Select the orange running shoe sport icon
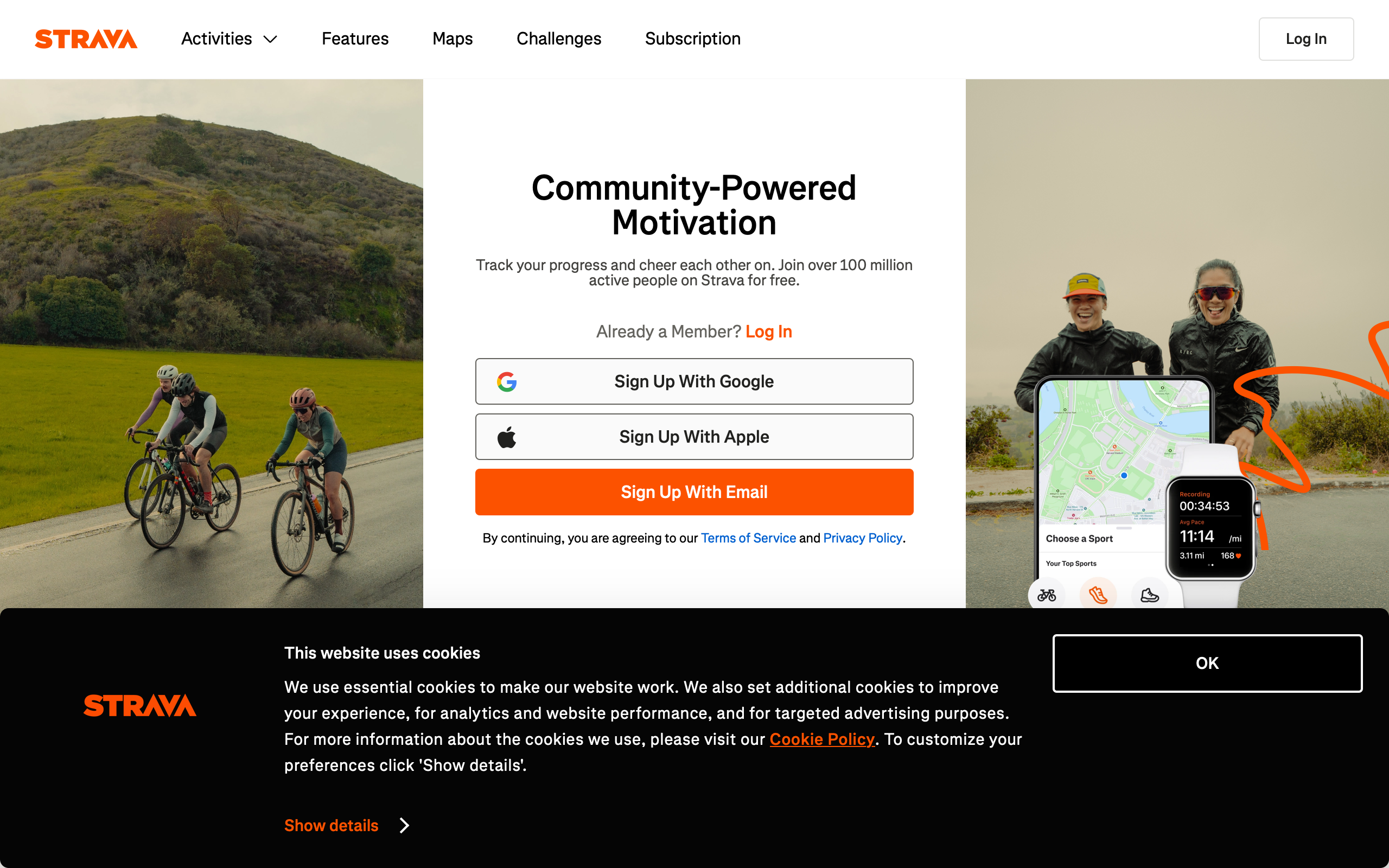Screen dimensions: 1389x868 1098,595
